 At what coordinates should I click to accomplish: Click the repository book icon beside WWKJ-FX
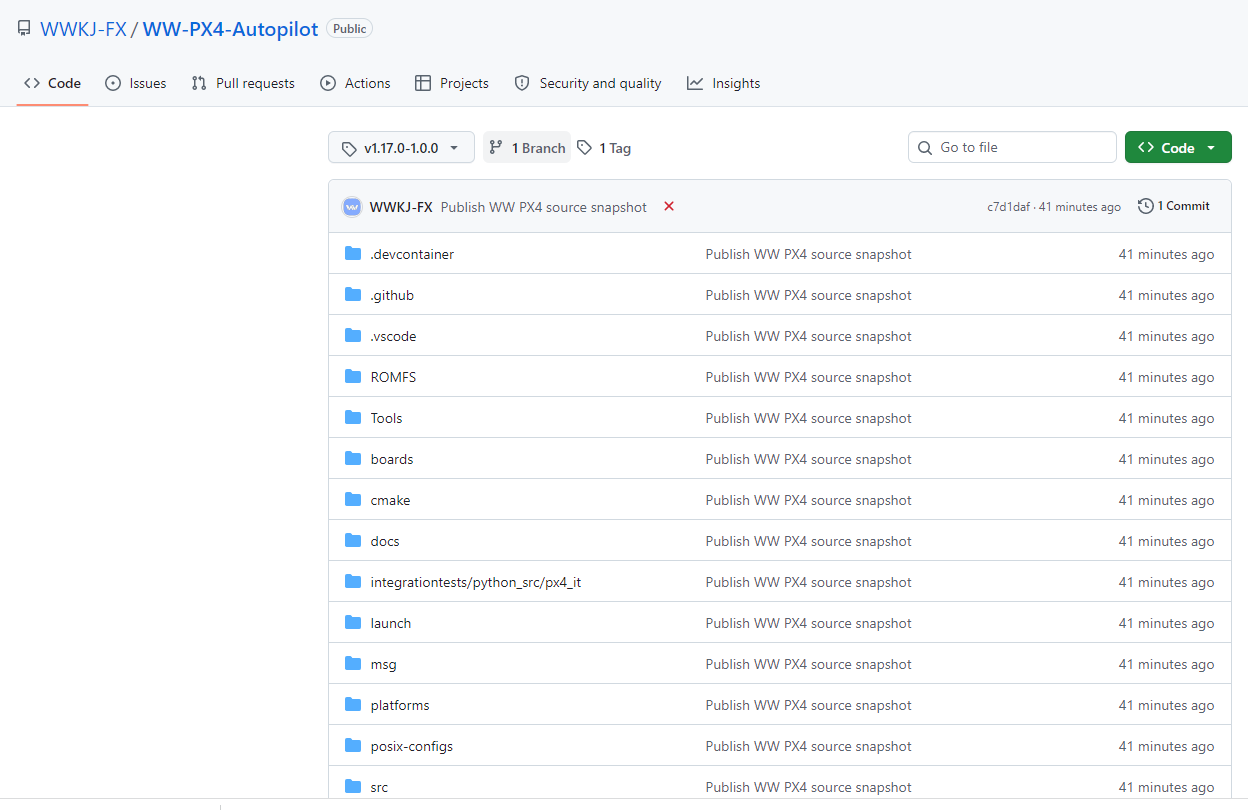tap(24, 29)
